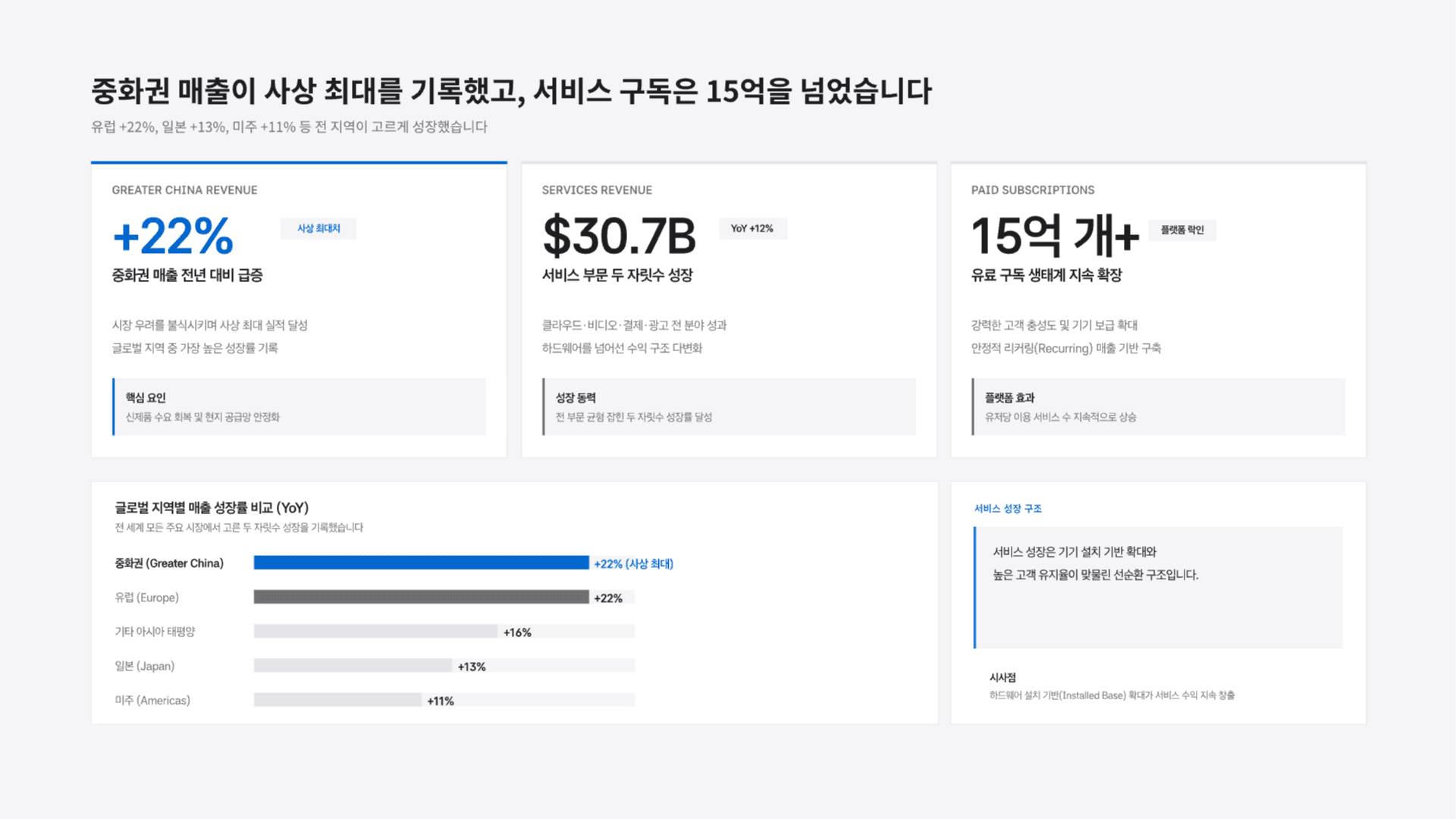Click the '미주 (Americas)' row label
This screenshot has height=819, width=1456.
pyautogui.click(x=152, y=700)
